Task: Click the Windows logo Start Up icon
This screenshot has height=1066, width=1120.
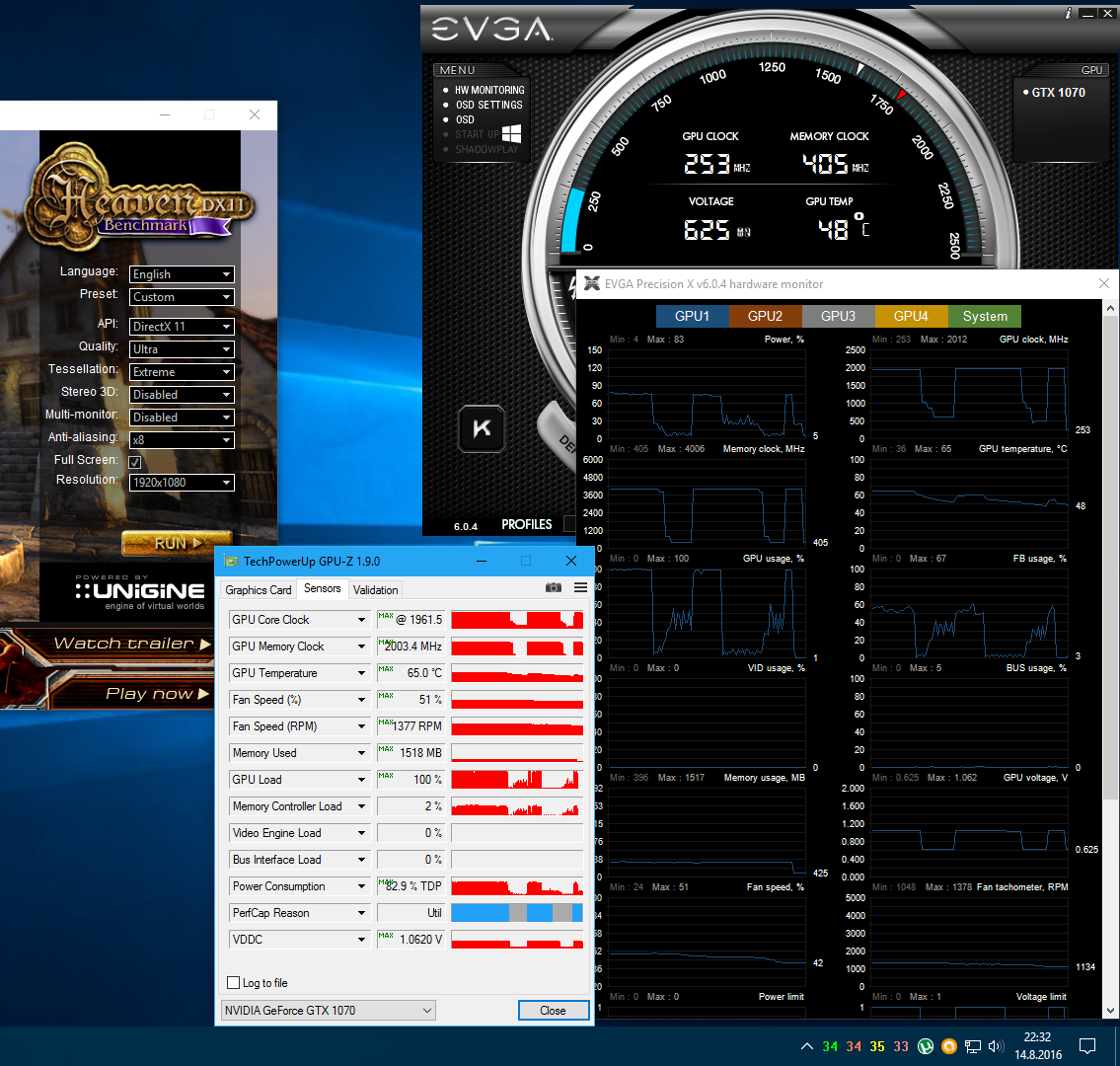Action: point(511,133)
